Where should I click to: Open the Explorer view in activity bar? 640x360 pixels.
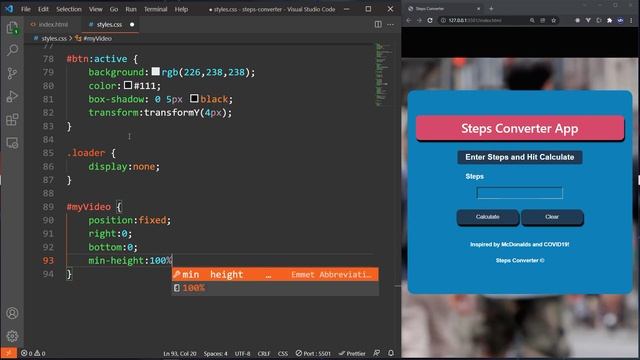(12, 28)
